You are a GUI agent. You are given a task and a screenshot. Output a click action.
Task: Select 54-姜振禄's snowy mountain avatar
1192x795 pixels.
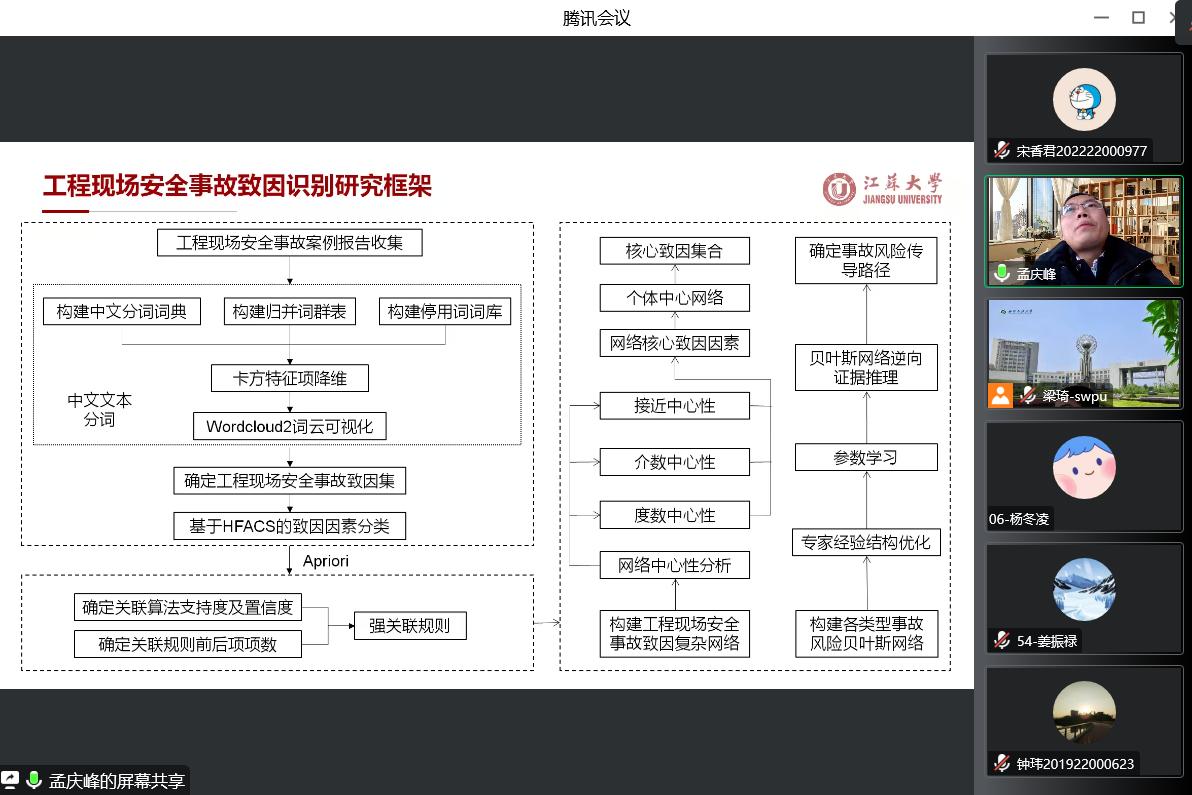tap(1084, 590)
